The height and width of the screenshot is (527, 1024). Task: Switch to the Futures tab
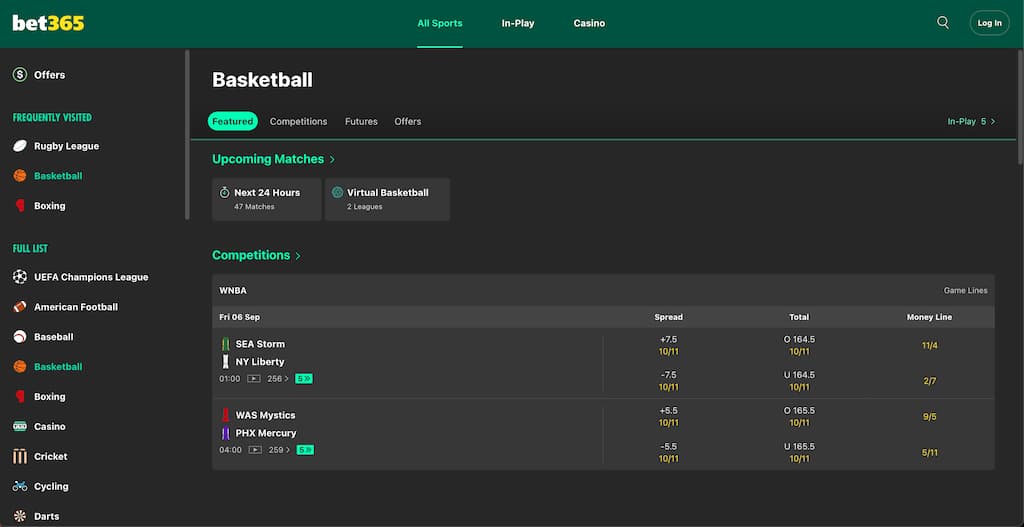coord(361,121)
